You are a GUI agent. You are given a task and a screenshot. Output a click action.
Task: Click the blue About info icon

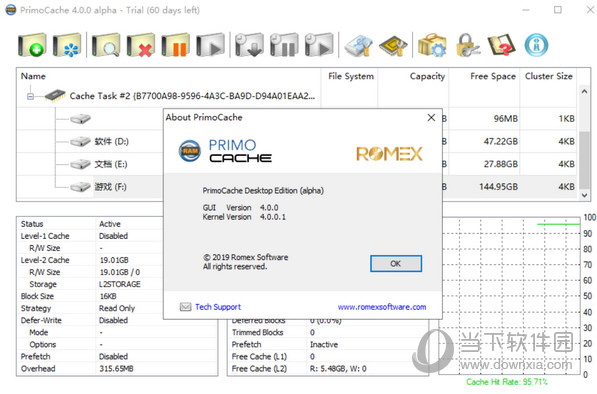536,45
